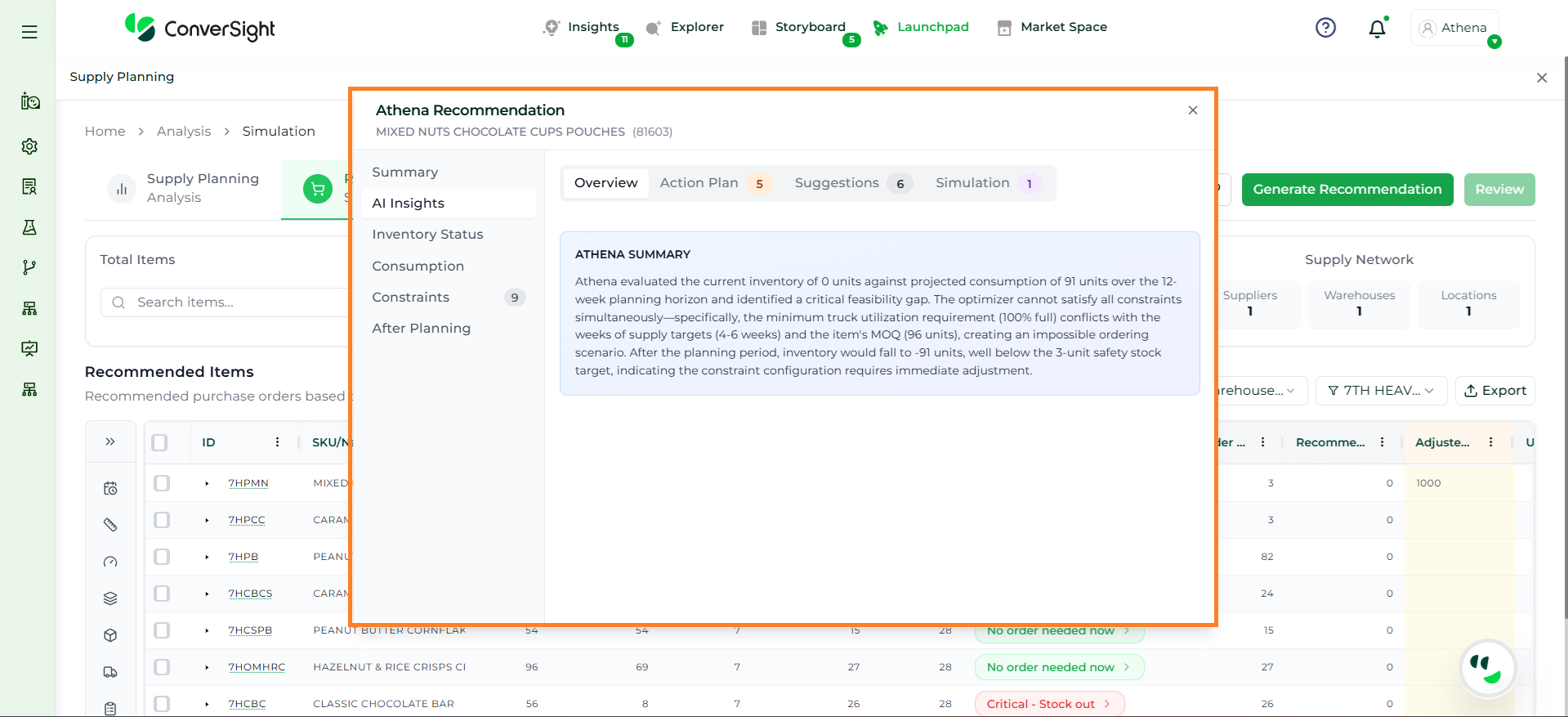The width and height of the screenshot is (1568, 717).
Task: Open the notifications bell
Action: (1377, 29)
